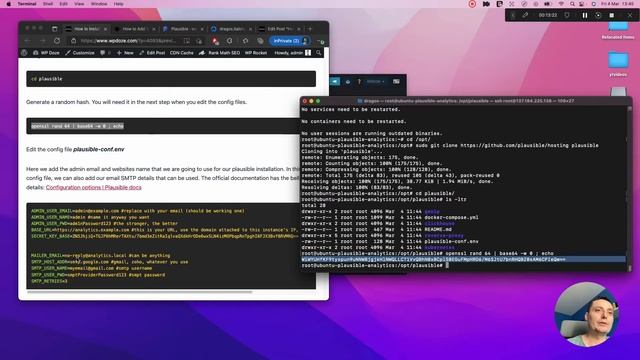The height and width of the screenshot is (360, 640).
Task: Open Wi-Fi status in menu bar
Action: coord(561,4)
